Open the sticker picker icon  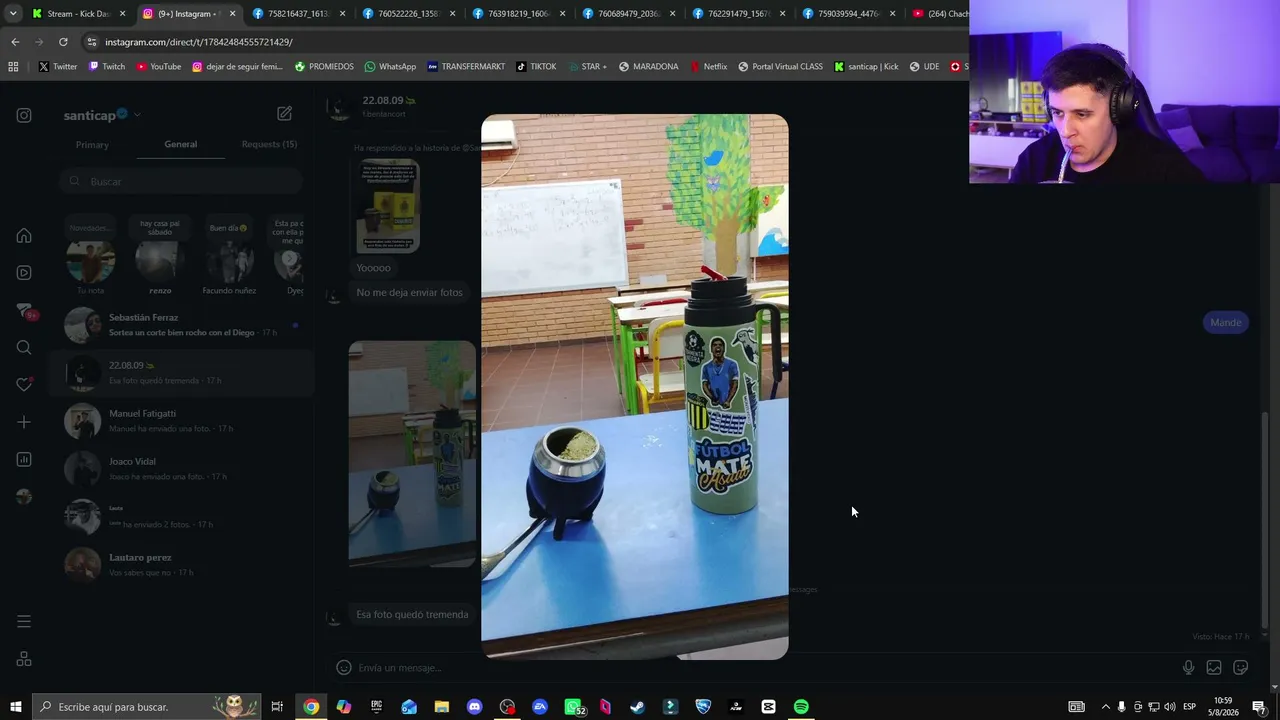(x=1241, y=668)
